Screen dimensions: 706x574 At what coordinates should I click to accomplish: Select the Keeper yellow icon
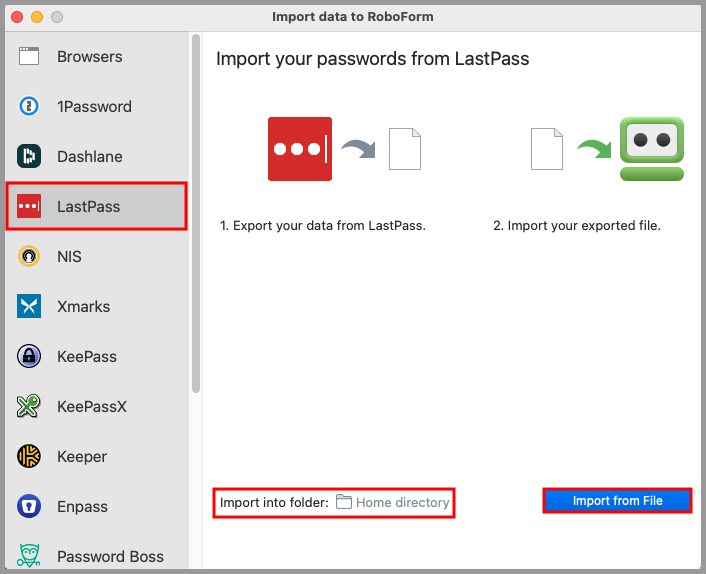29,457
